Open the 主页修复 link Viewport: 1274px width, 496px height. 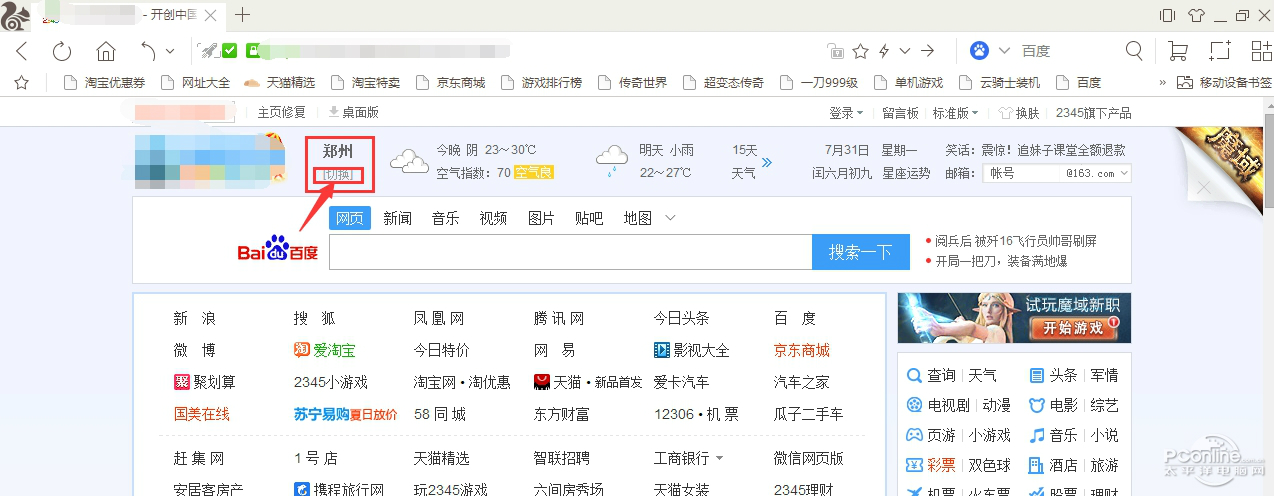[x=282, y=113]
